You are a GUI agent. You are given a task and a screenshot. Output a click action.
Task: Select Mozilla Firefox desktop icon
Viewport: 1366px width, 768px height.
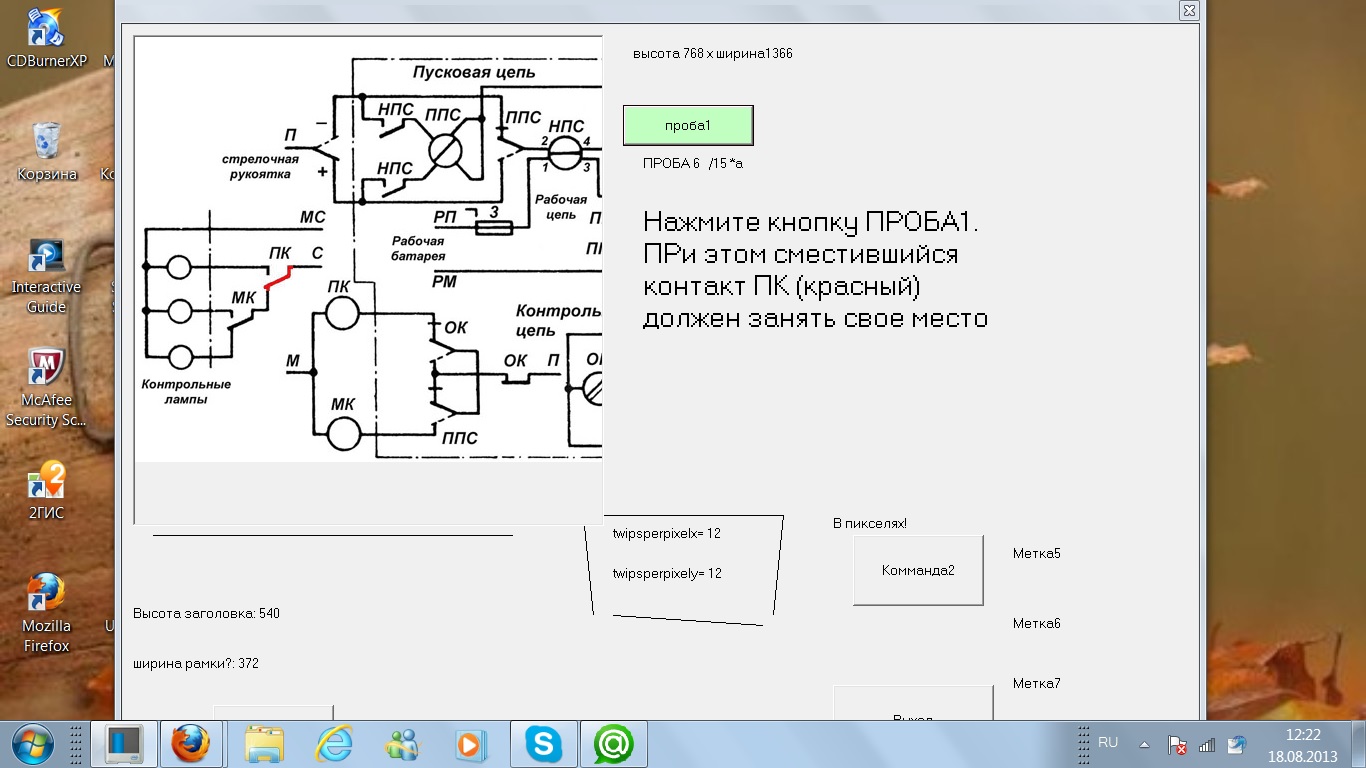46,612
